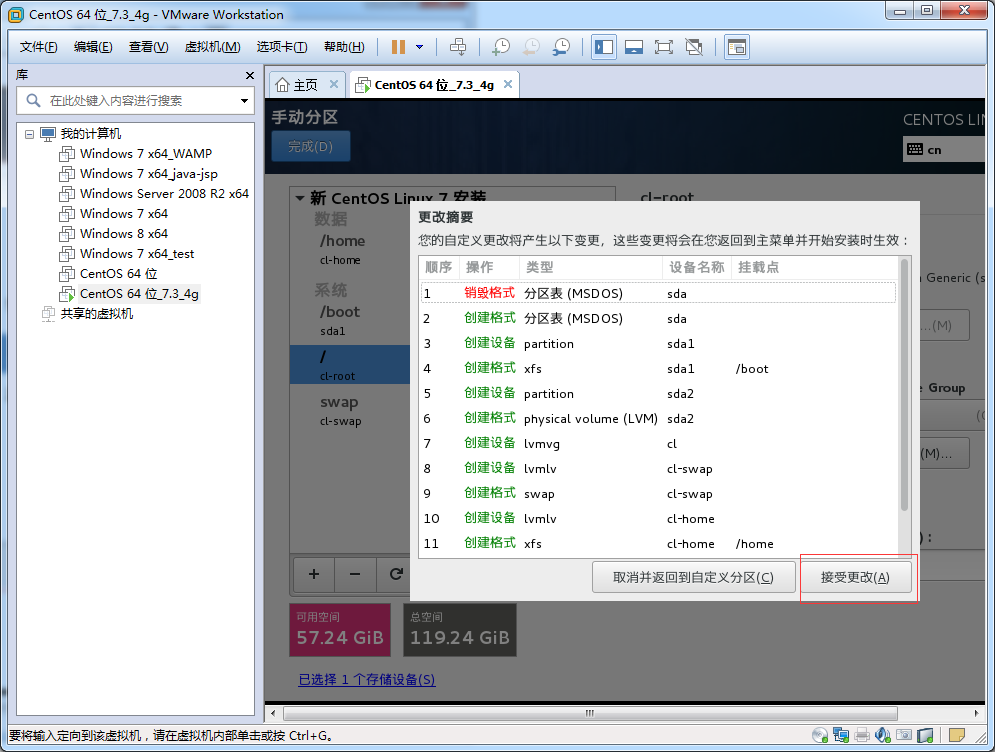Screen dimensions: 995x752
Task: Select row 1 销毁格式 in change summary
Action: [x=658, y=293]
